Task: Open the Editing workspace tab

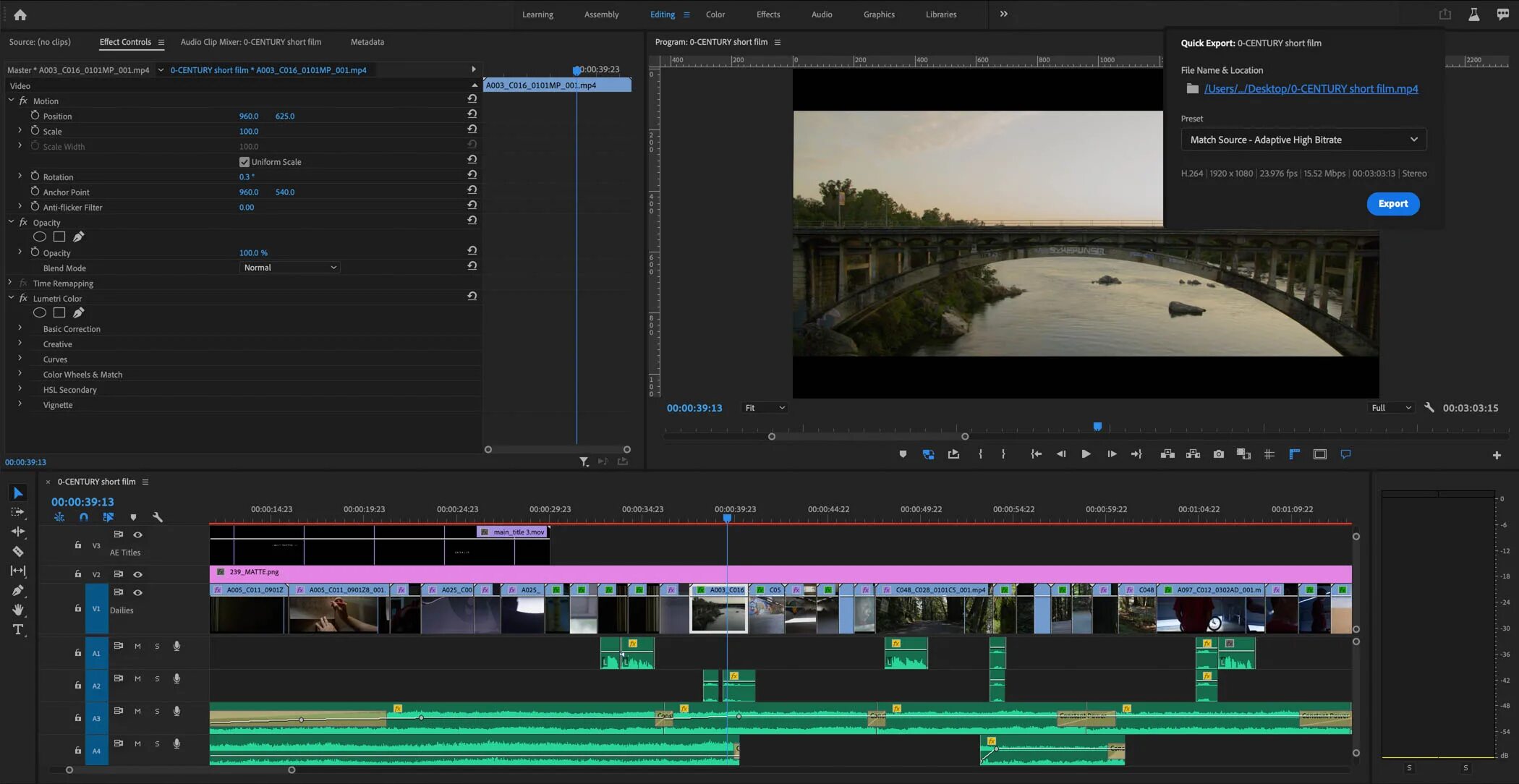Action: [x=661, y=13]
